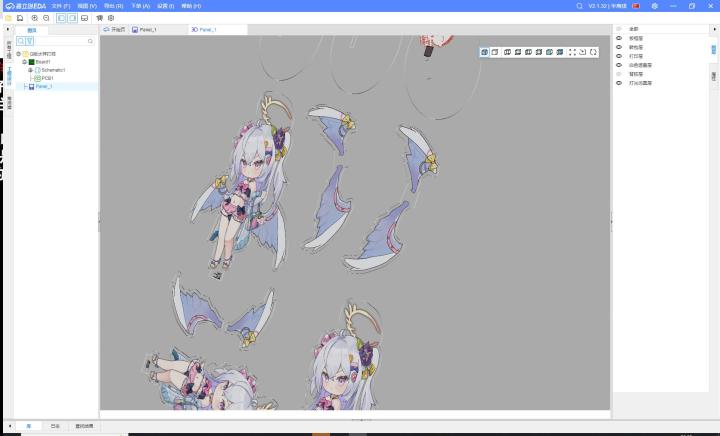720x436 pixels.
Task: Select PCB1 in the project tree
Action: click(48, 78)
